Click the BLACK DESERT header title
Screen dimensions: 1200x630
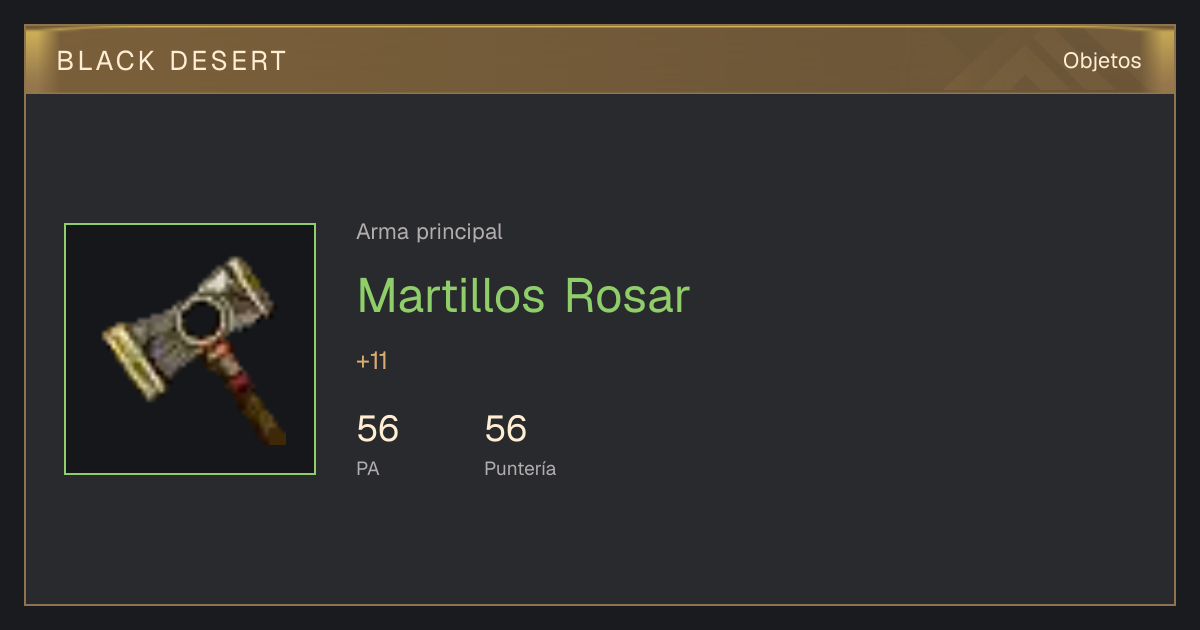coord(172,61)
